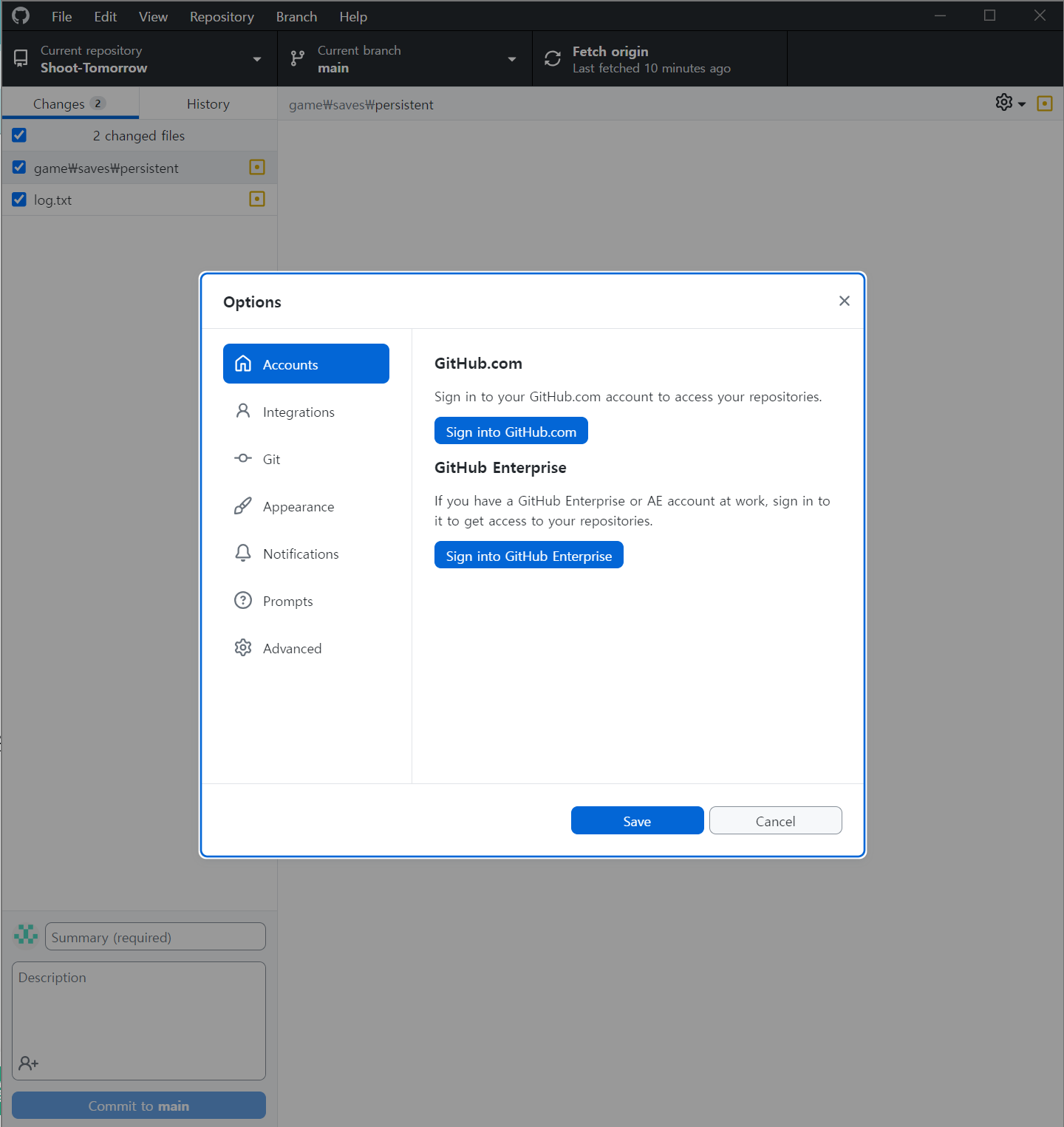The width and height of the screenshot is (1064, 1127).
Task: Open Prompts settings section
Action: (x=306, y=601)
